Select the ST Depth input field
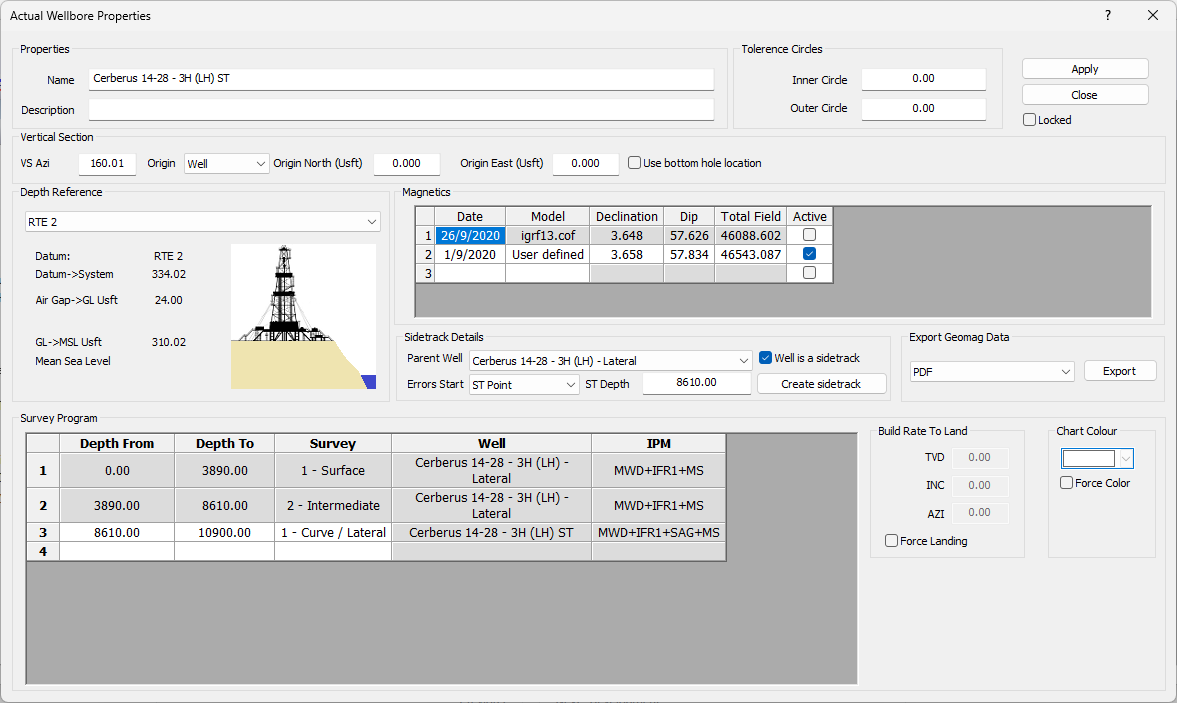The image size is (1177, 703). point(696,384)
